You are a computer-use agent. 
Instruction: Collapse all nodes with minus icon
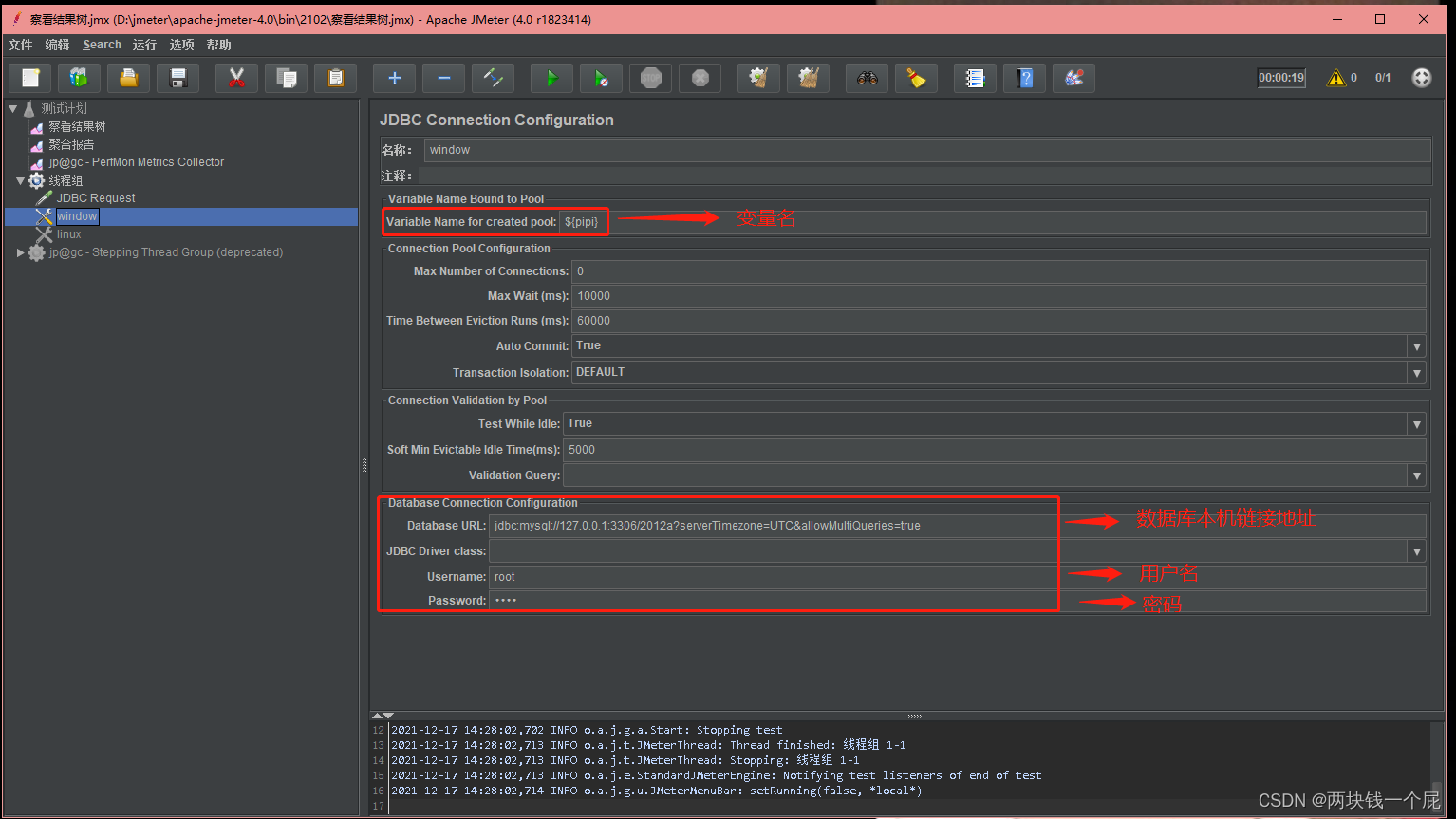(444, 78)
